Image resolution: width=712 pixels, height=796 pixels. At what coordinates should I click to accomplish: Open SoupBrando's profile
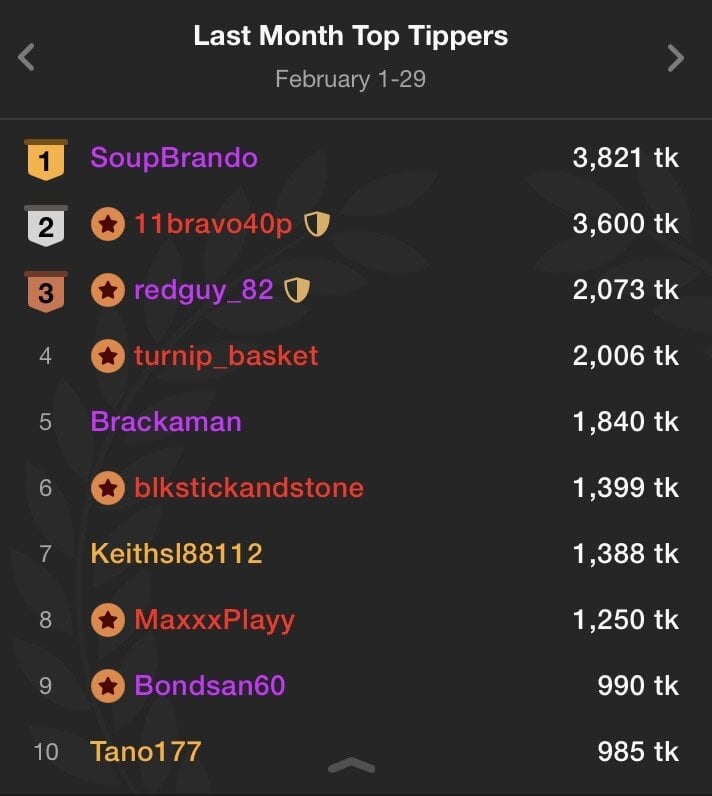[x=174, y=158]
